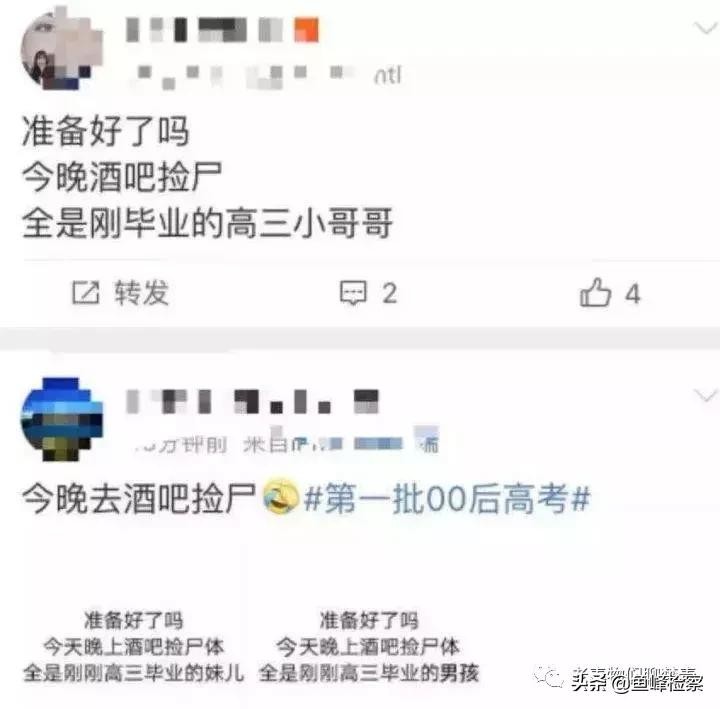720x709 pixels.
Task: Tap the like count 4
Action: 633,293
